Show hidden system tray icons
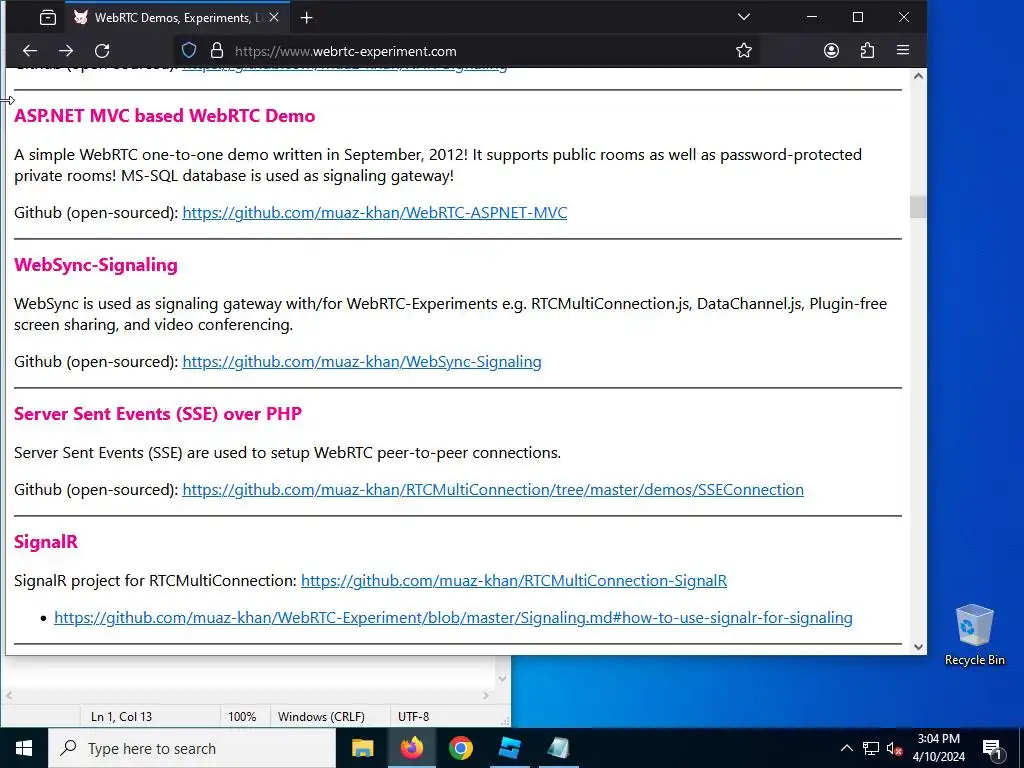The image size is (1024, 768). pos(846,748)
